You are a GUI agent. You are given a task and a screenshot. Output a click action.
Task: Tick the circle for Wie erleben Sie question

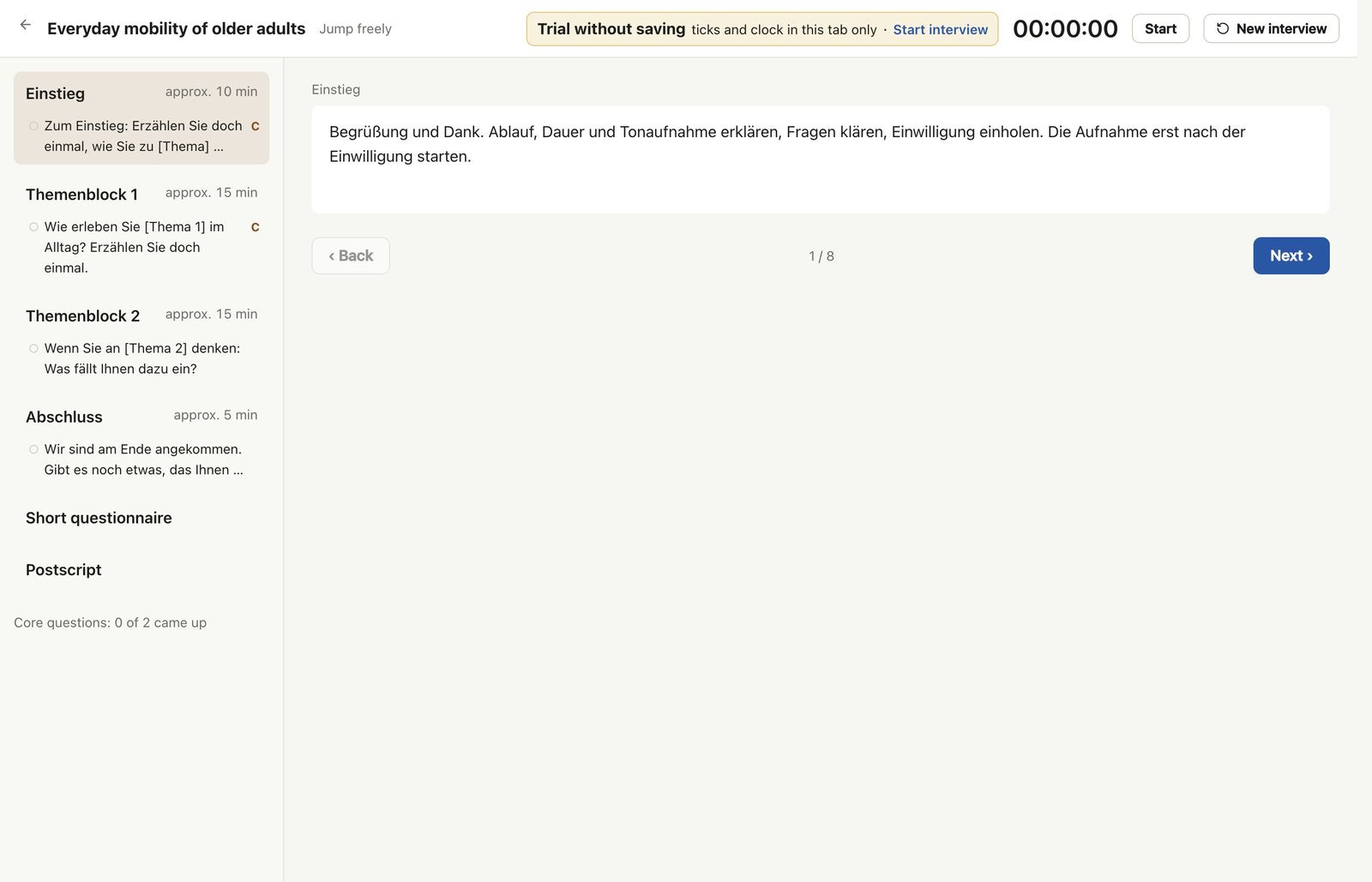pyautogui.click(x=33, y=227)
